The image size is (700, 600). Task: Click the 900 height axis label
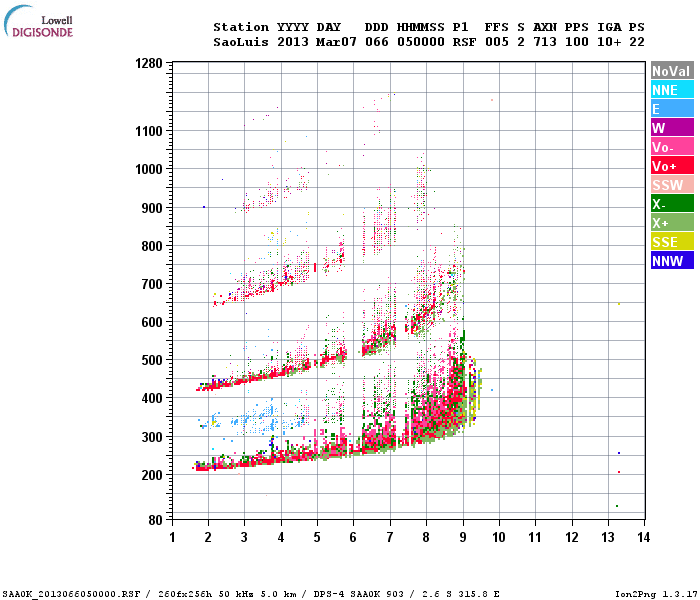tap(152, 208)
